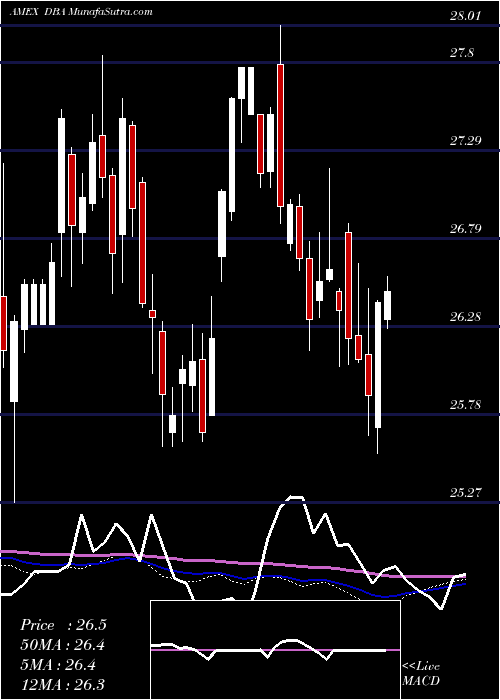Click the tall red candle reaching 27.8
500x700 pixels.
point(280,135)
